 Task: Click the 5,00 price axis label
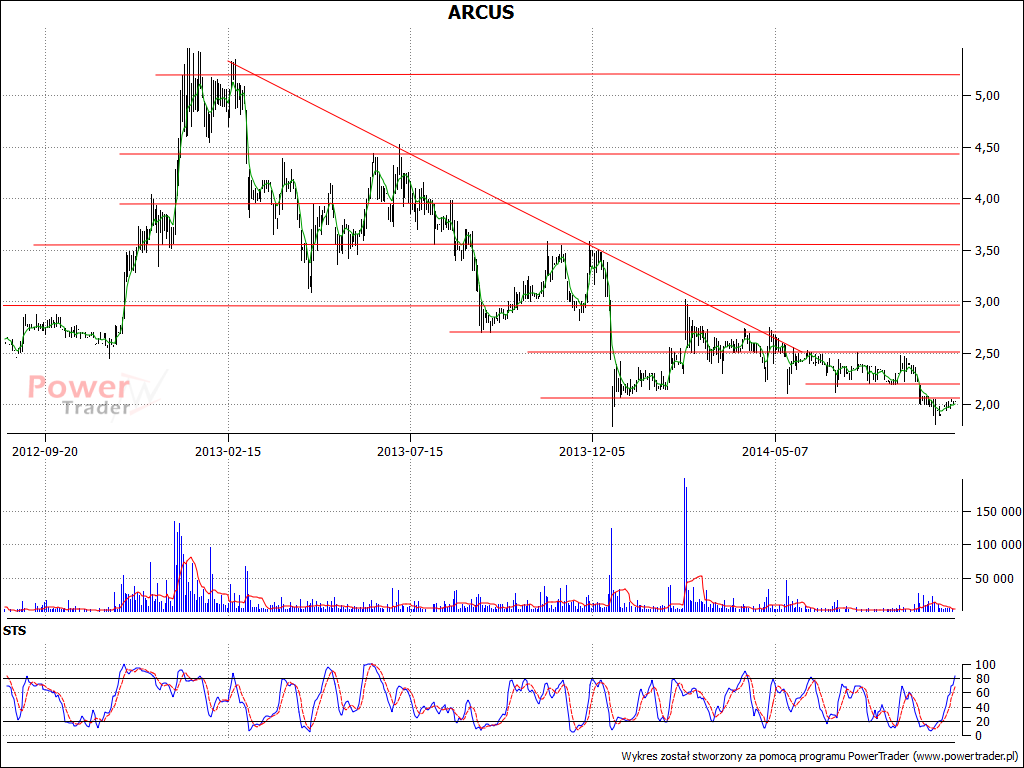(x=987, y=96)
